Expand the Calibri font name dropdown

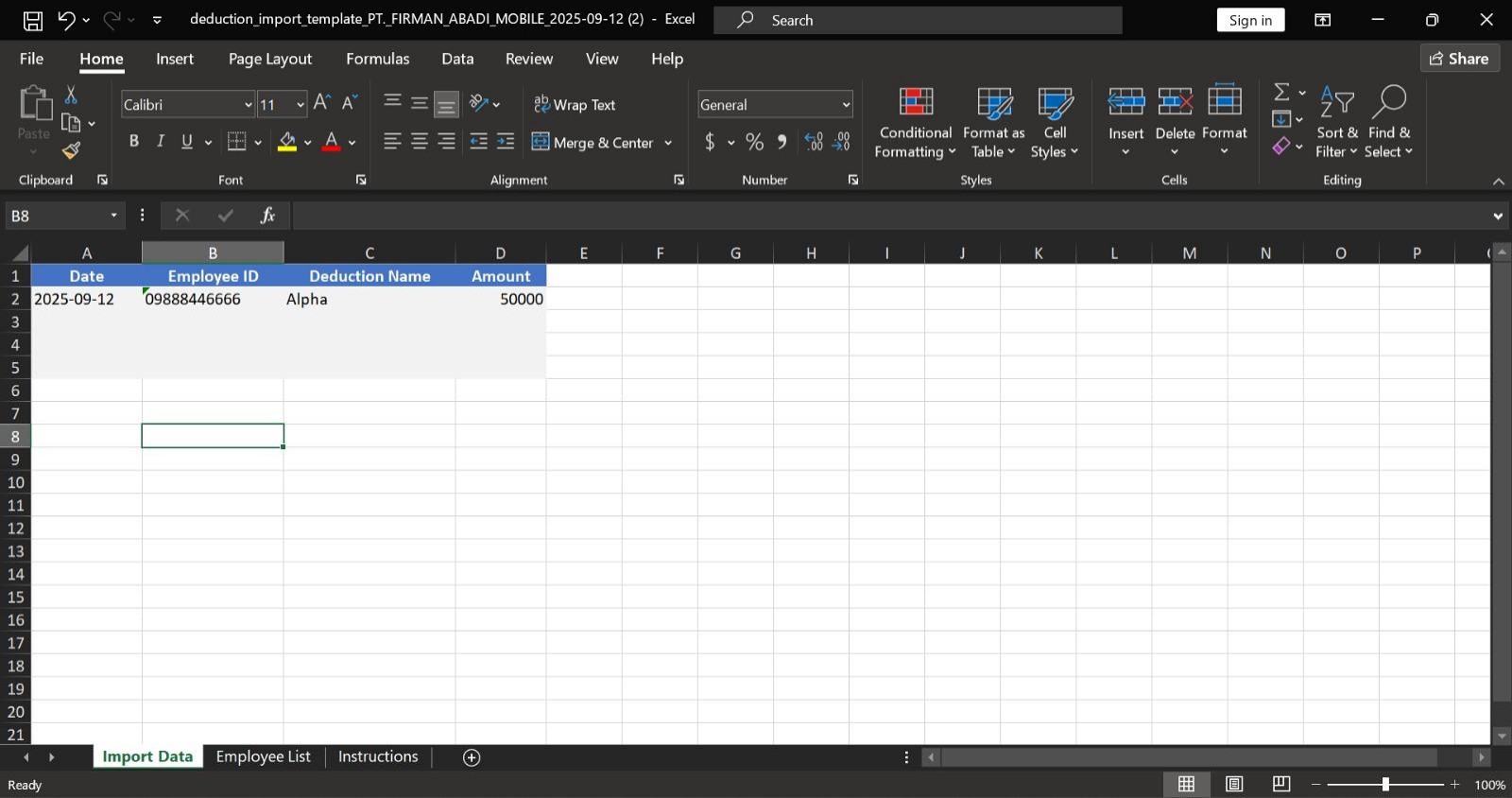coord(248,105)
